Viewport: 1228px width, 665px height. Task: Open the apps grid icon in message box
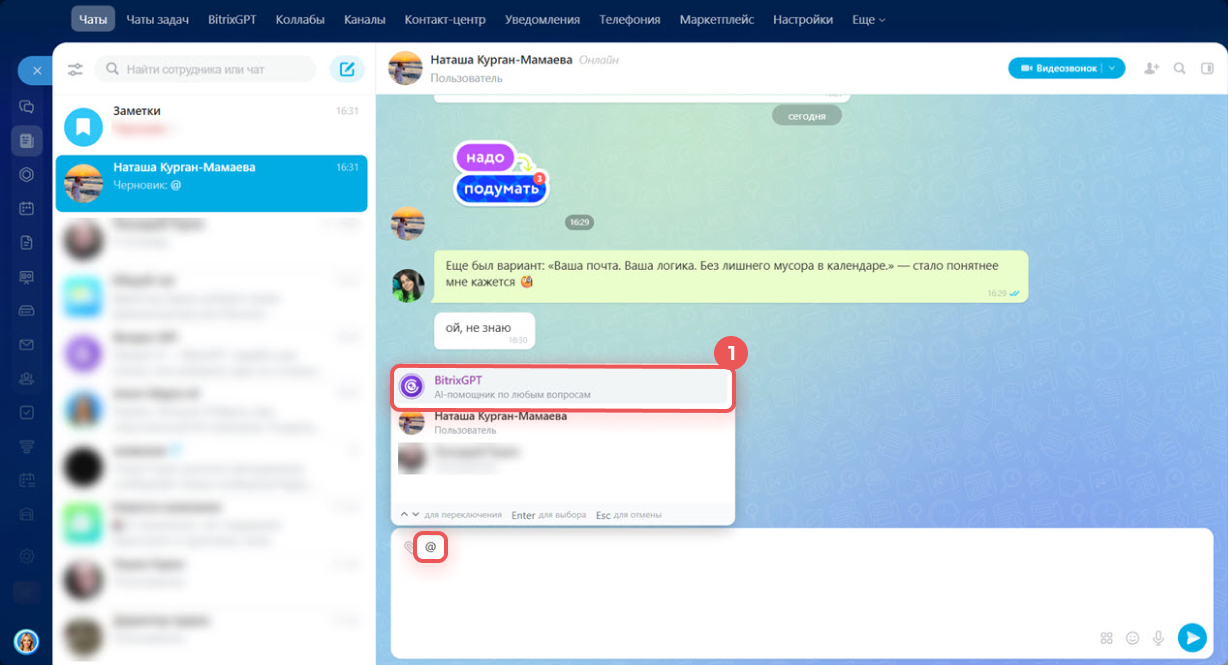1106,638
